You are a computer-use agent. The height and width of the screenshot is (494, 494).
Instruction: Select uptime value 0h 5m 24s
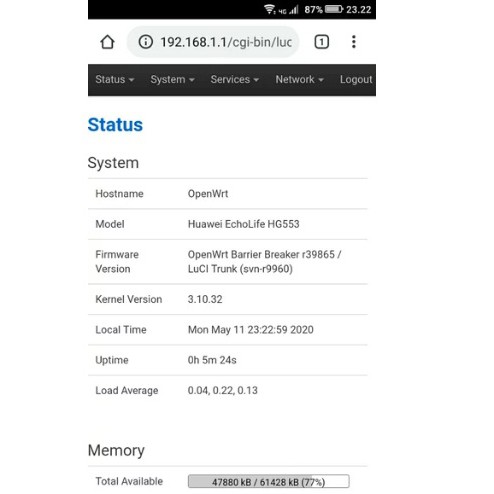(x=212, y=360)
